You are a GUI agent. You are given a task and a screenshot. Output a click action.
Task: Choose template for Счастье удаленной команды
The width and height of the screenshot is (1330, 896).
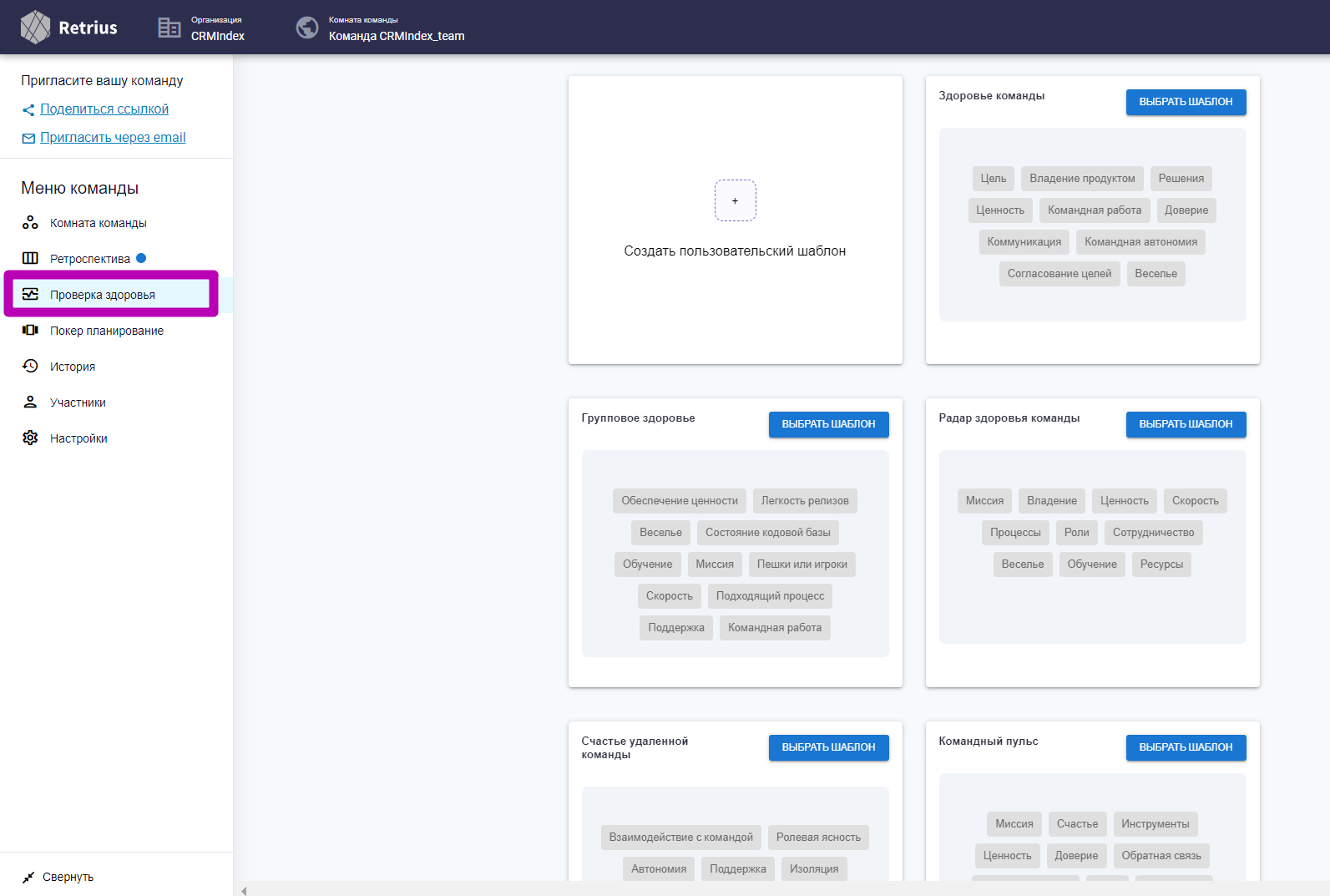[x=828, y=747]
